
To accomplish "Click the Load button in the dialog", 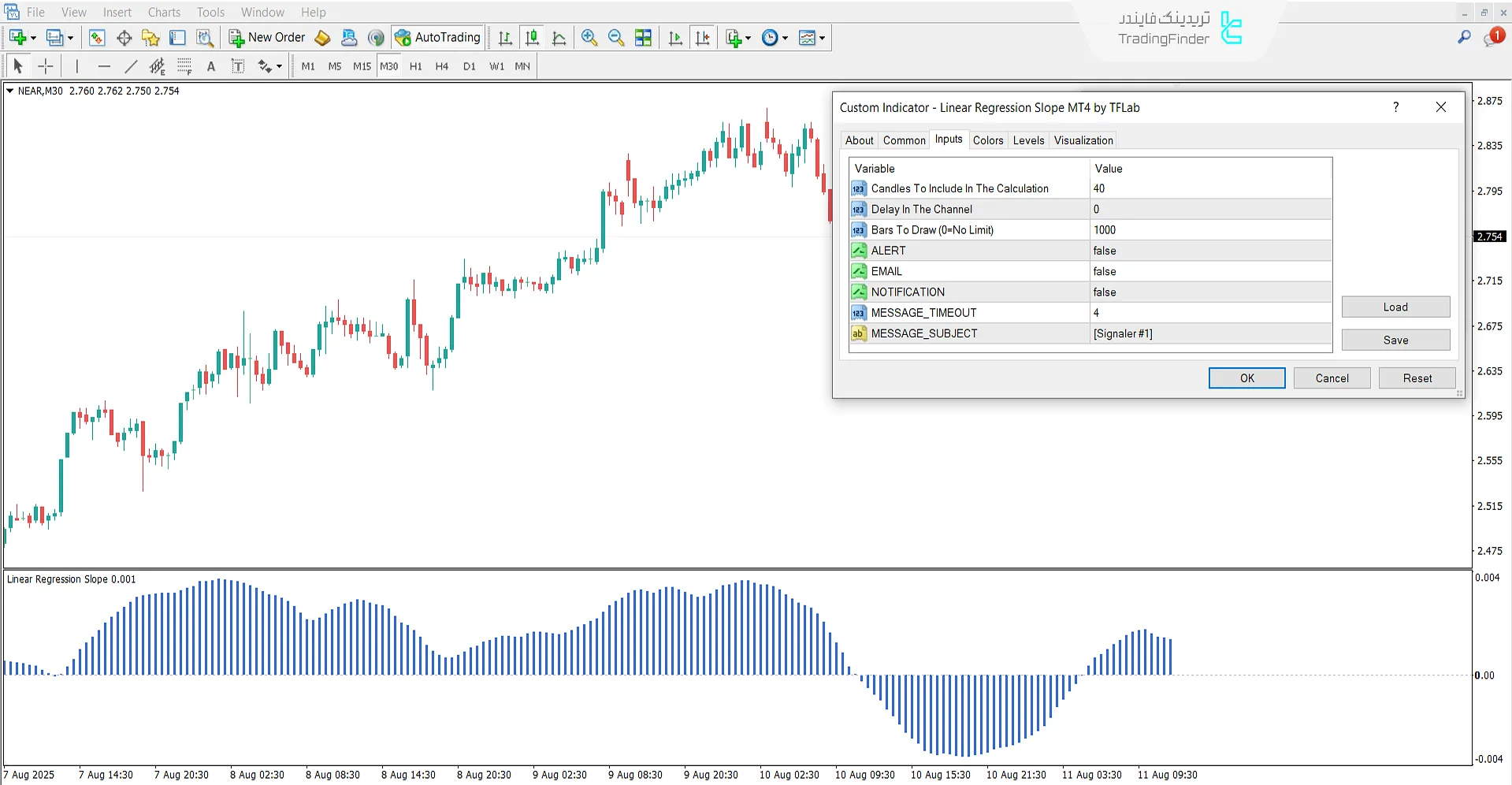I will tap(1395, 307).
